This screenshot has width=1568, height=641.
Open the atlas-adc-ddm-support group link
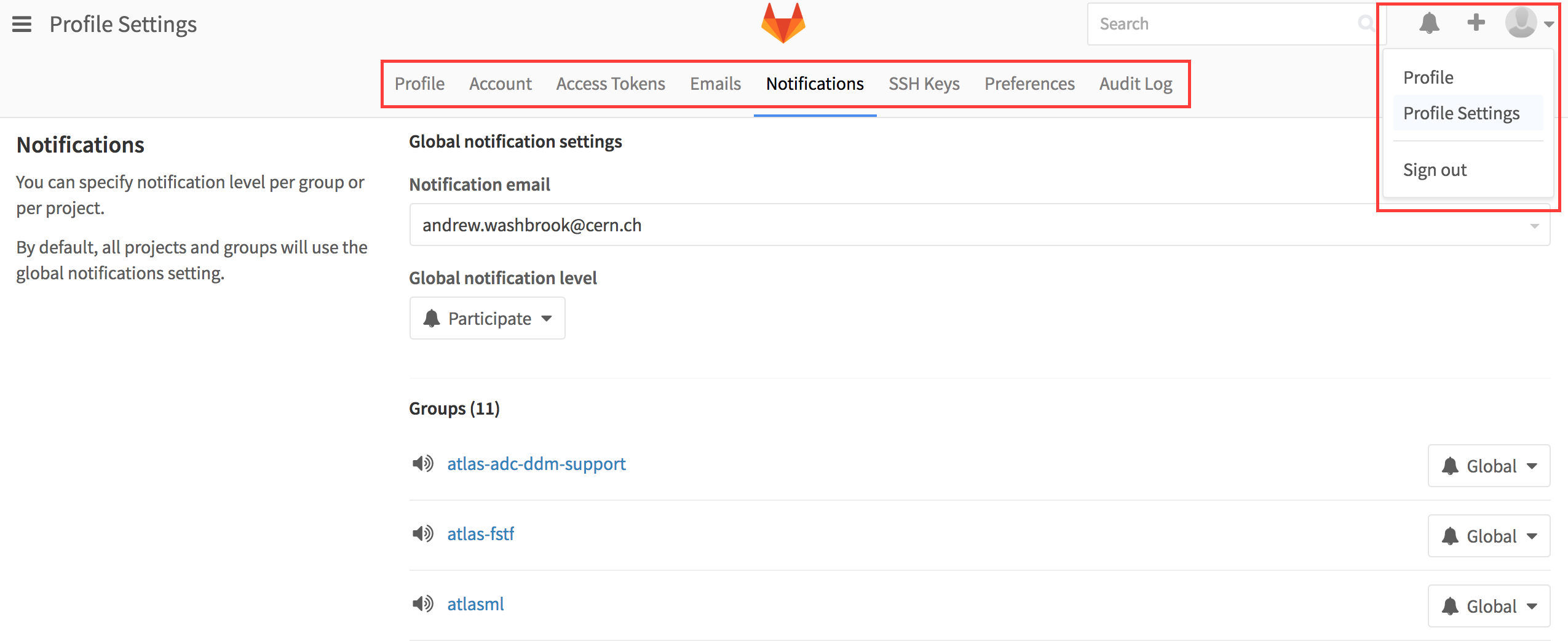point(536,464)
